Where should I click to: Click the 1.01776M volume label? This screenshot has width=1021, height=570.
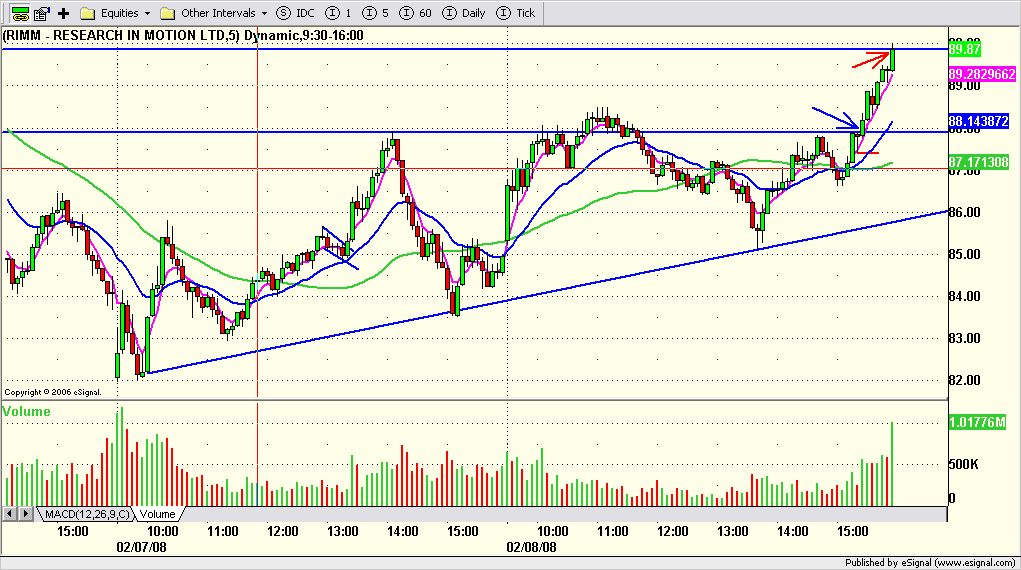pyautogui.click(x=977, y=422)
